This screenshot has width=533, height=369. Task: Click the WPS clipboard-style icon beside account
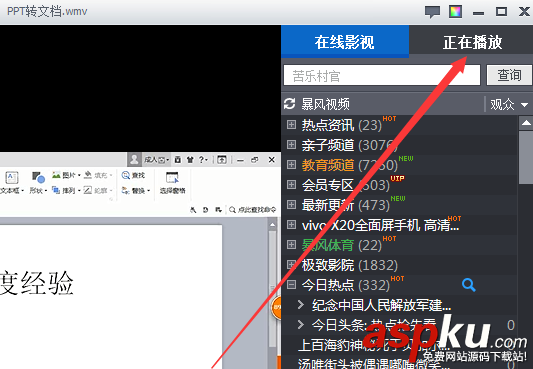178,159
